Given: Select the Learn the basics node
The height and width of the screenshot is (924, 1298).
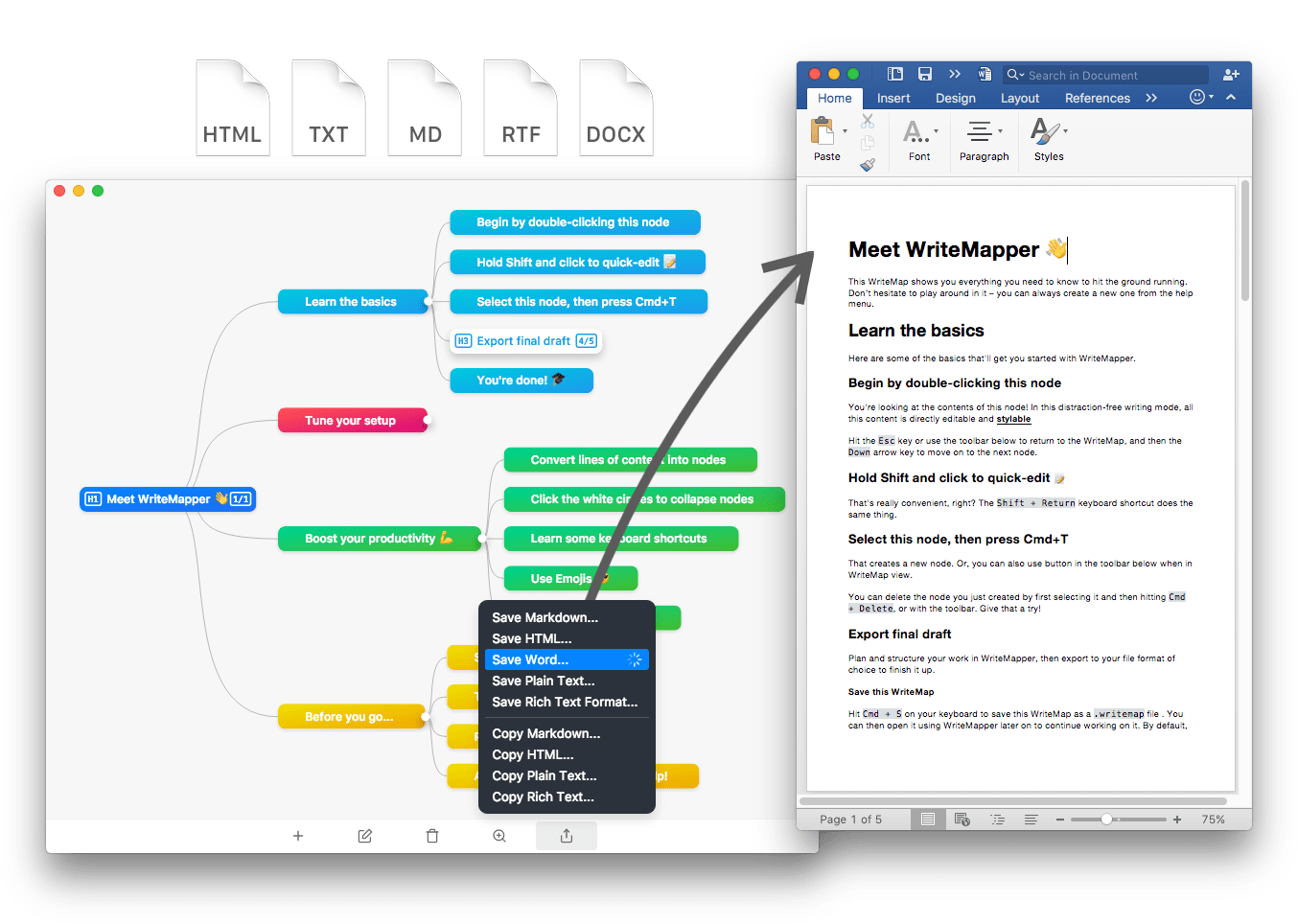Looking at the screenshot, I should 351,302.
